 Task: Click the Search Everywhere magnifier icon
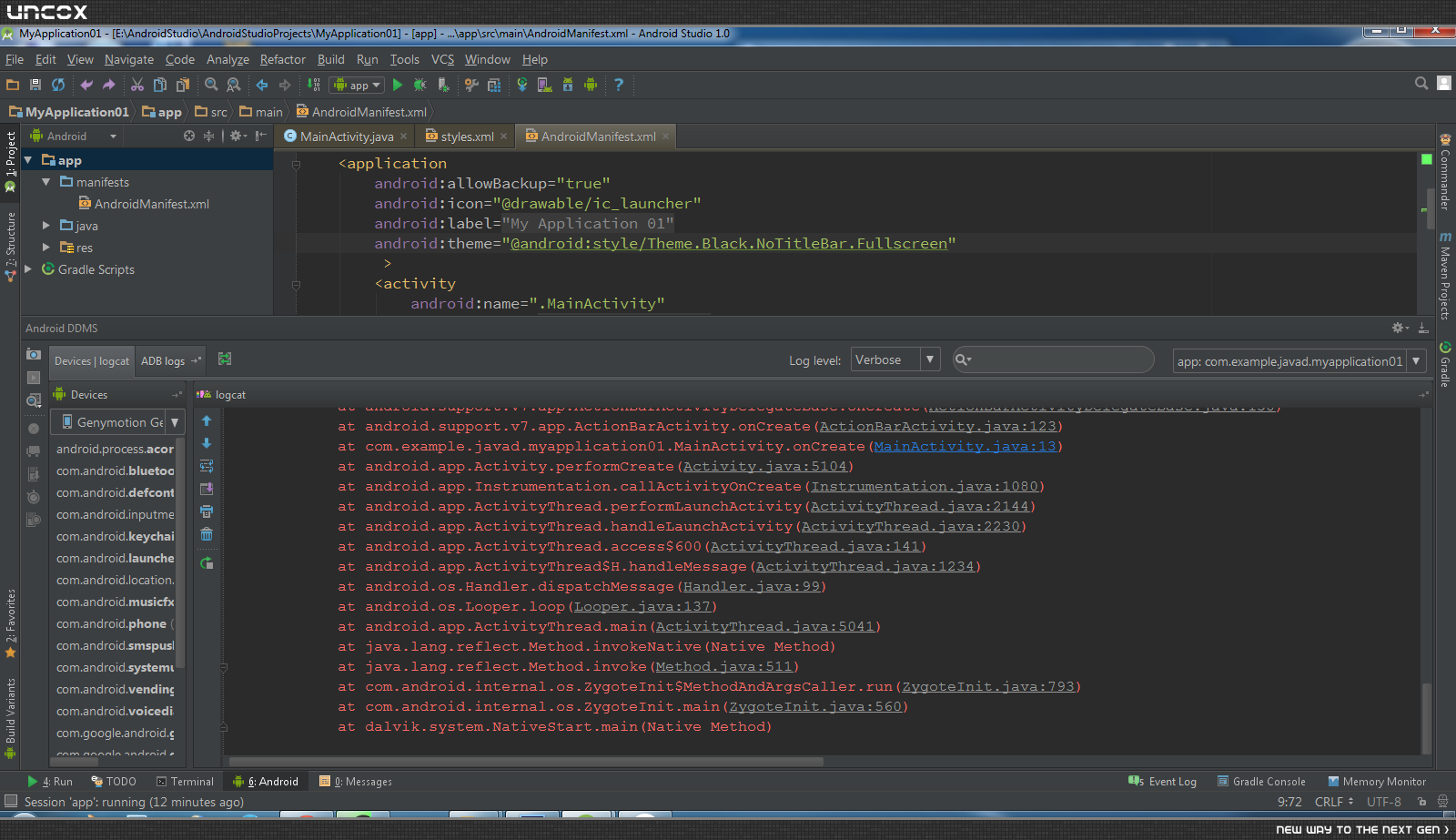click(1421, 84)
